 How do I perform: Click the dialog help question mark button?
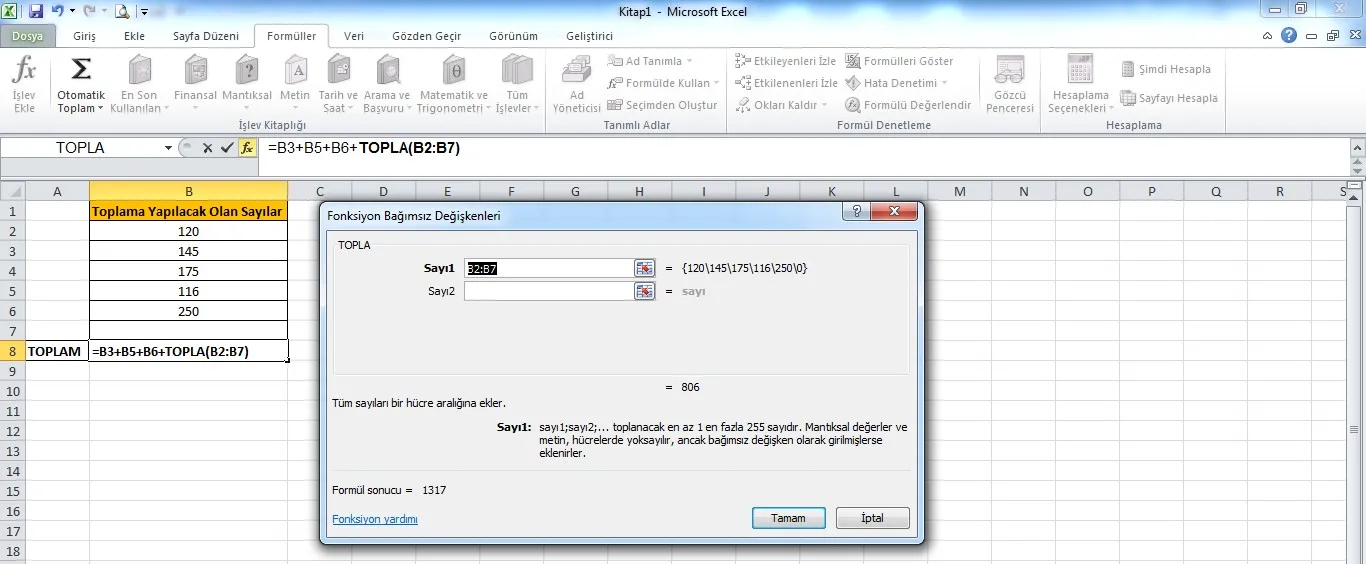point(856,213)
